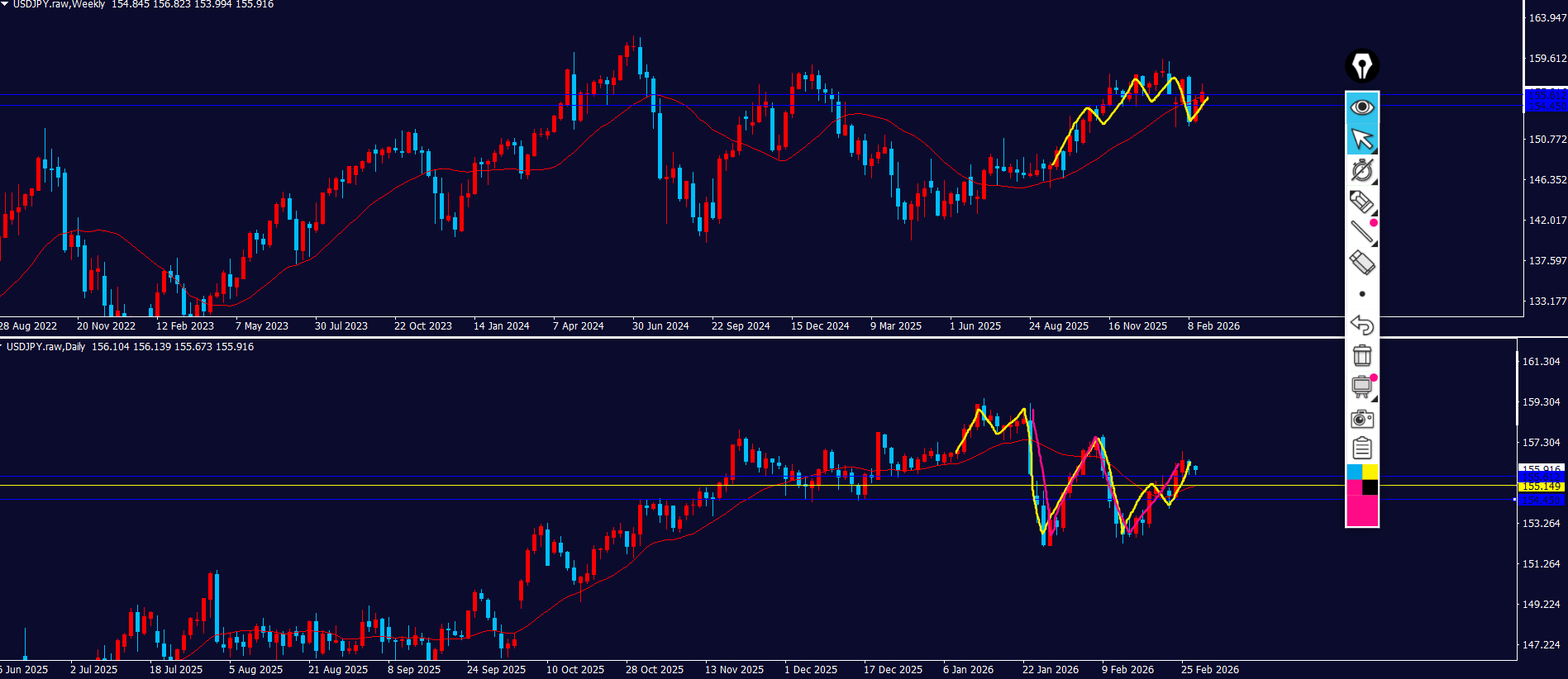Delete all drawings with the trash icon

click(1361, 355)
